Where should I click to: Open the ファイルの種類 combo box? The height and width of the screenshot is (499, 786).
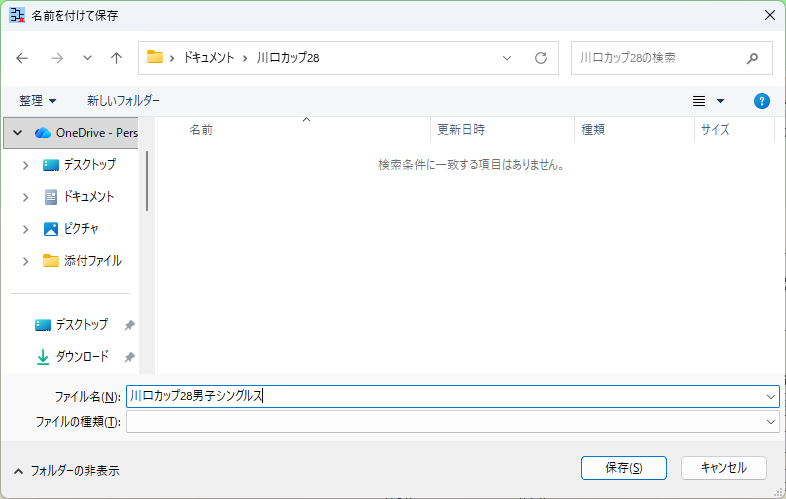453,422
